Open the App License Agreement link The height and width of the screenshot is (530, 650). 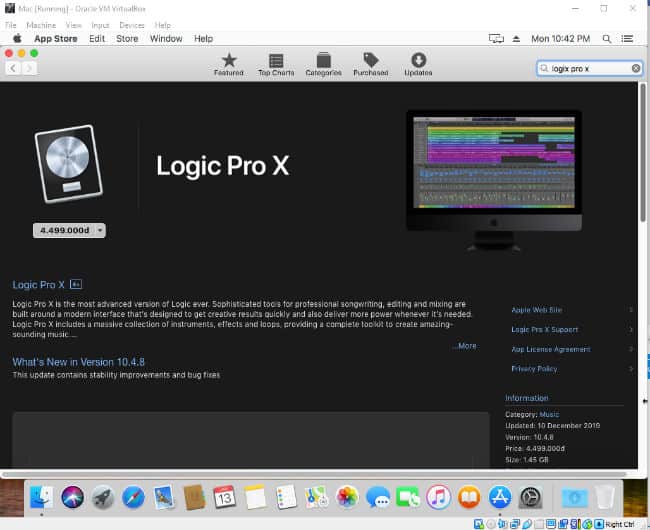coord(551,349)
